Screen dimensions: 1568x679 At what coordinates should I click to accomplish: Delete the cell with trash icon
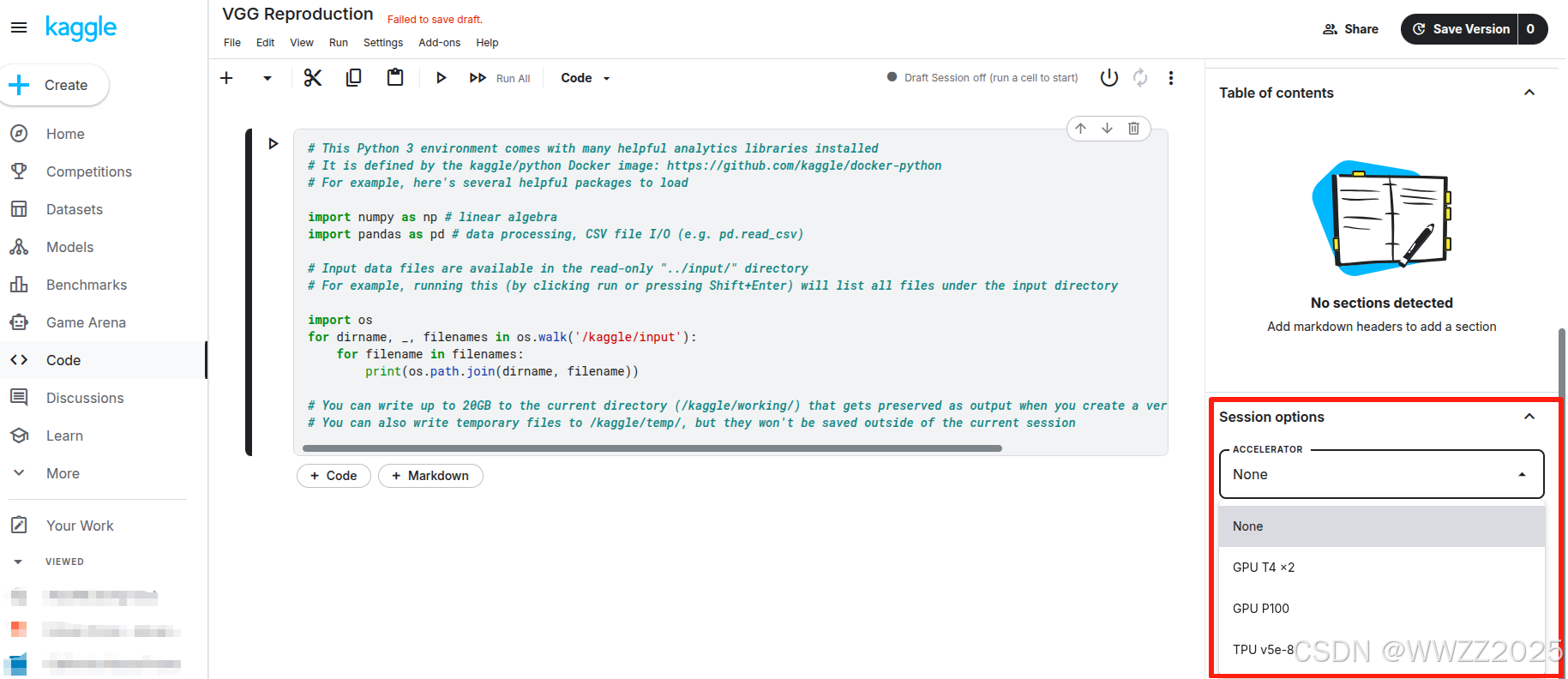[x=1133, y=129]
